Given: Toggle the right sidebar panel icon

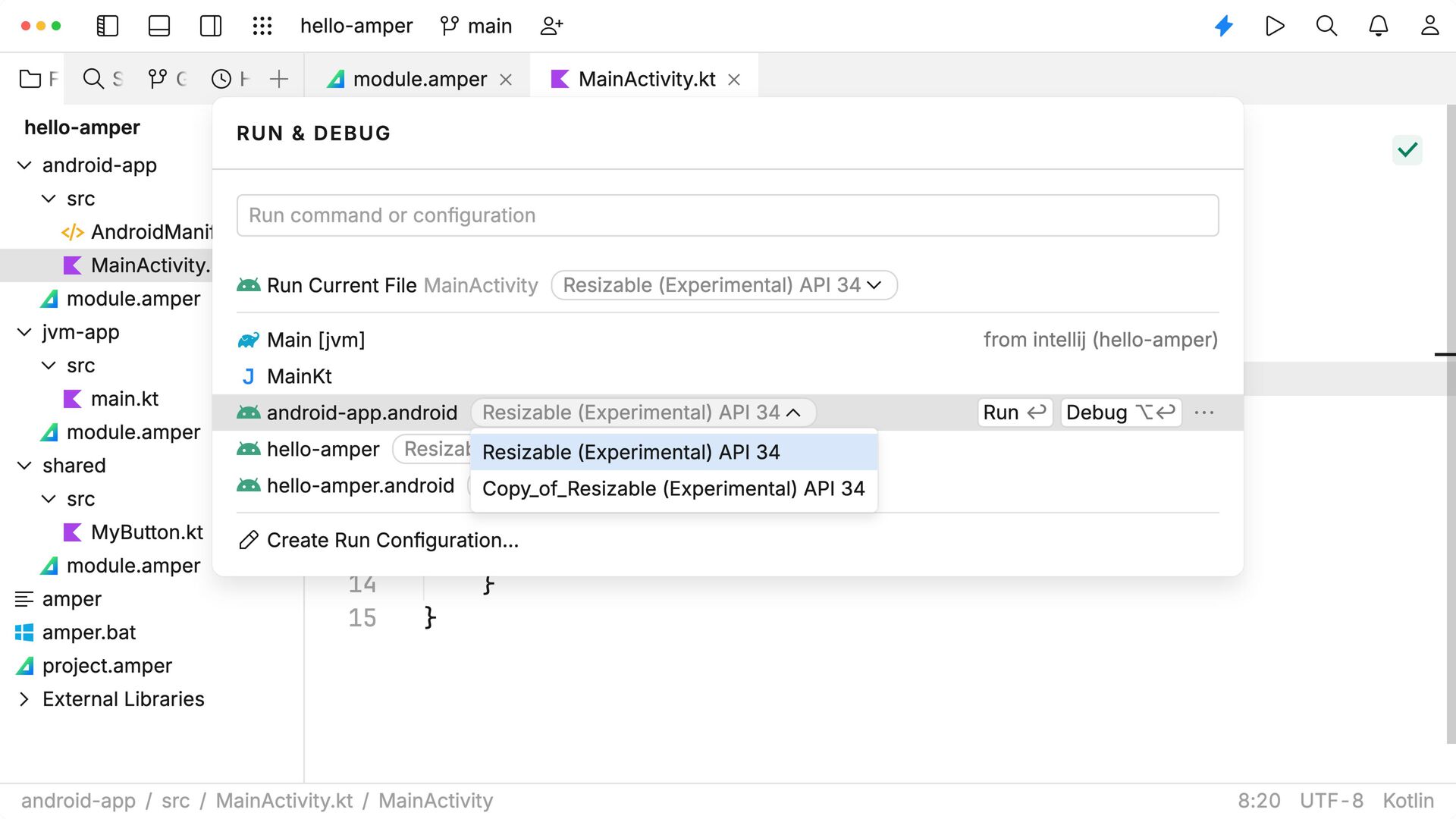Looking at the screenshot, I should [x=211, y=26].
